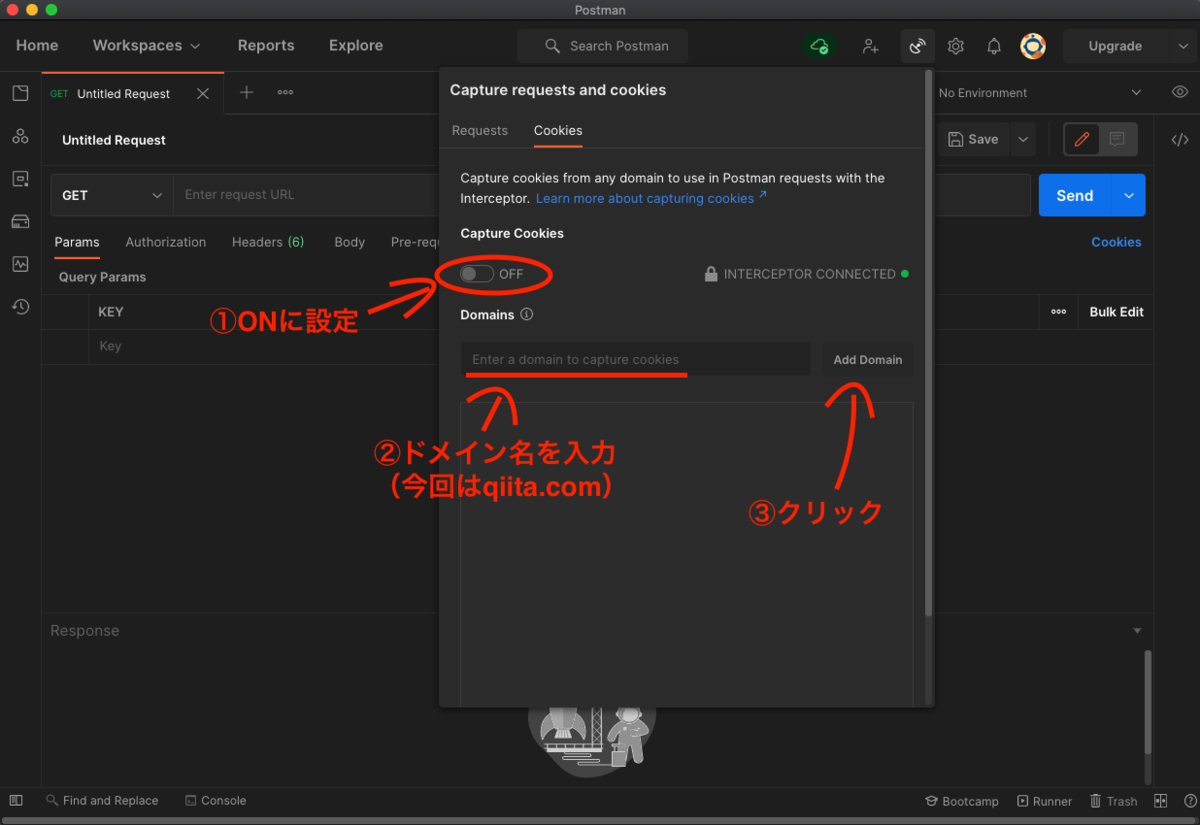Open Learn more about capturing cookies link

pos(651,199)
